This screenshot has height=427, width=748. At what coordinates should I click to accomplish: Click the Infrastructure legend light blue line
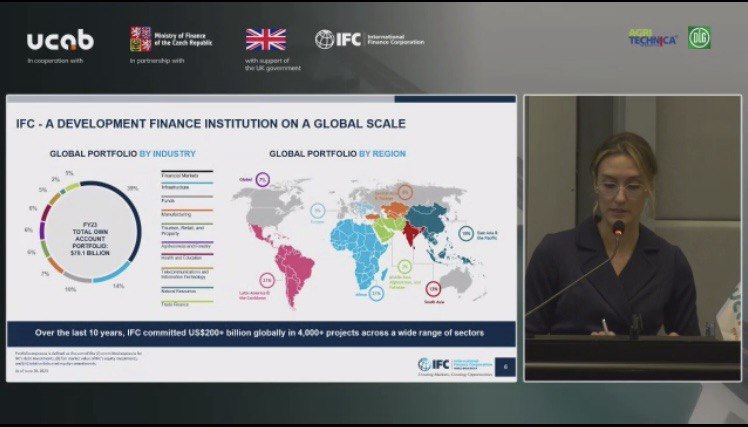point(187,183)
